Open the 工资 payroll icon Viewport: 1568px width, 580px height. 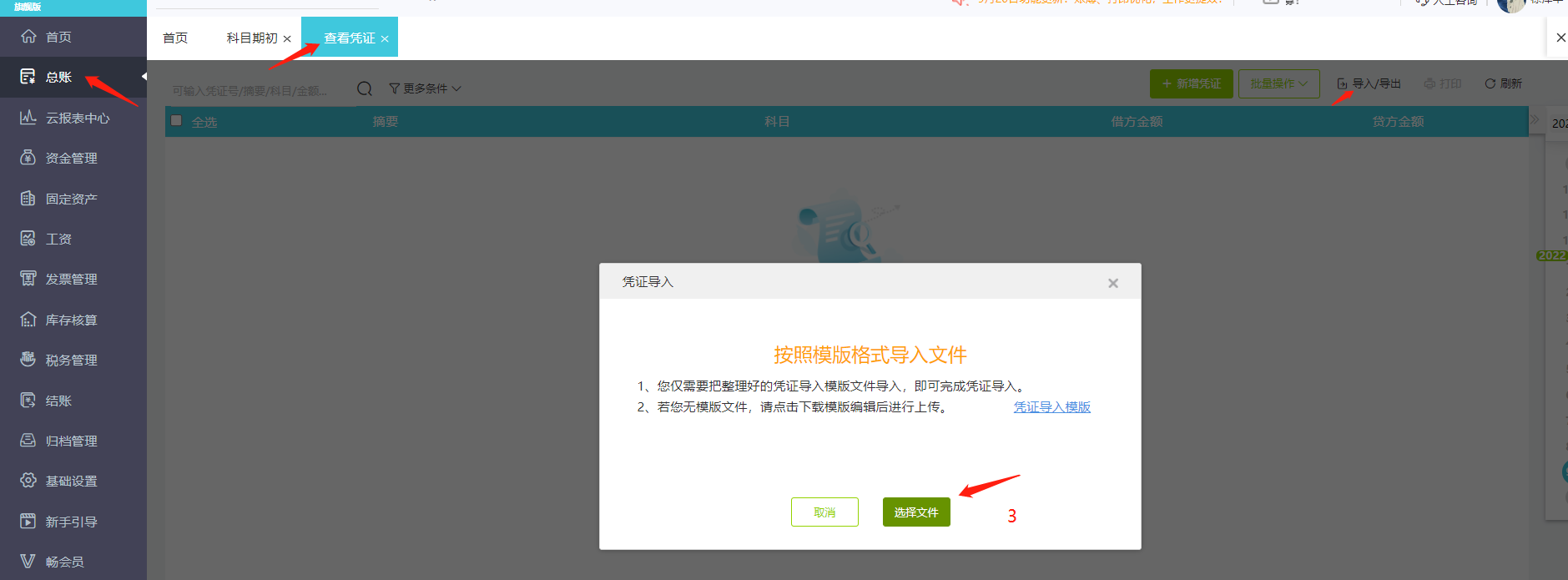(28, 239)
